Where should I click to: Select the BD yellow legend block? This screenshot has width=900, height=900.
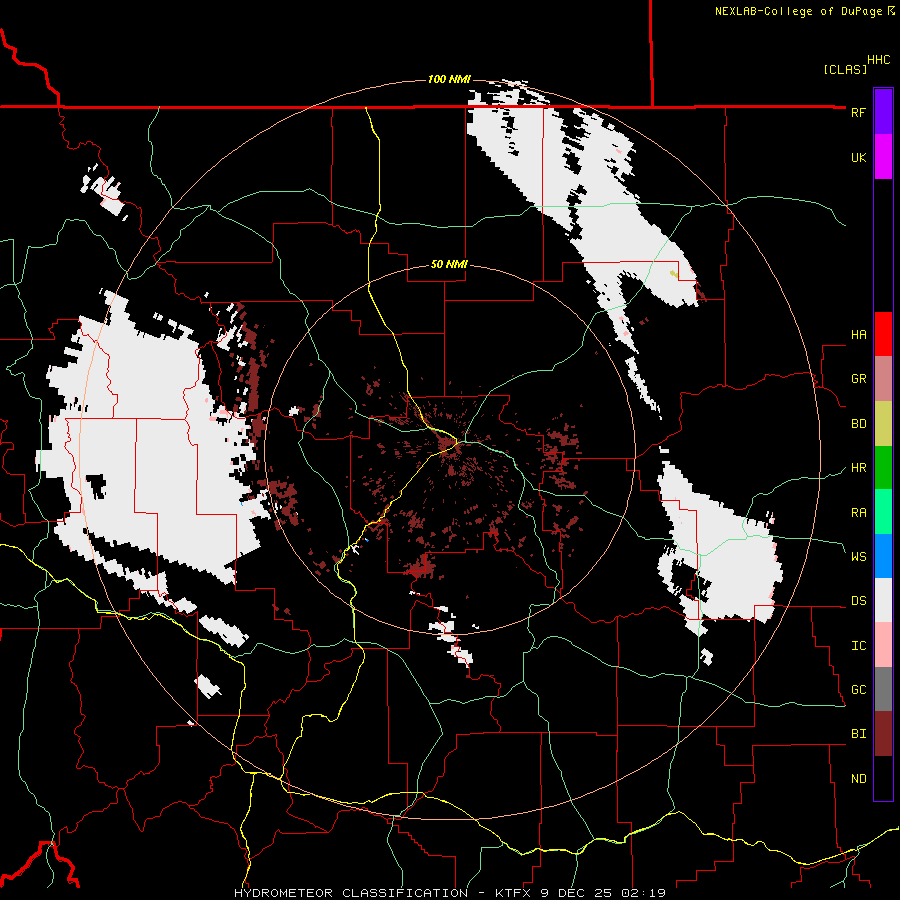pyautogui.click(x=883, y=424)
